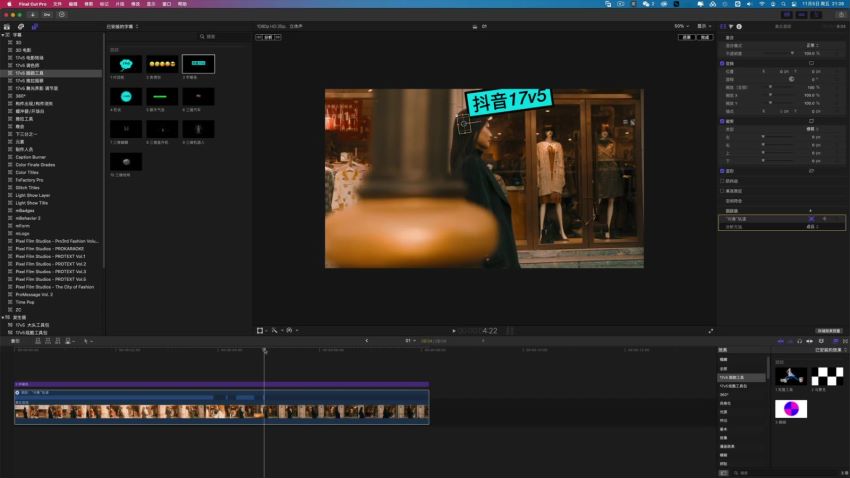Viewport: 850px width, 478px height.
Task: Click the tracker delete X icon
Action: pyautogui.click(x=812, y=219)
